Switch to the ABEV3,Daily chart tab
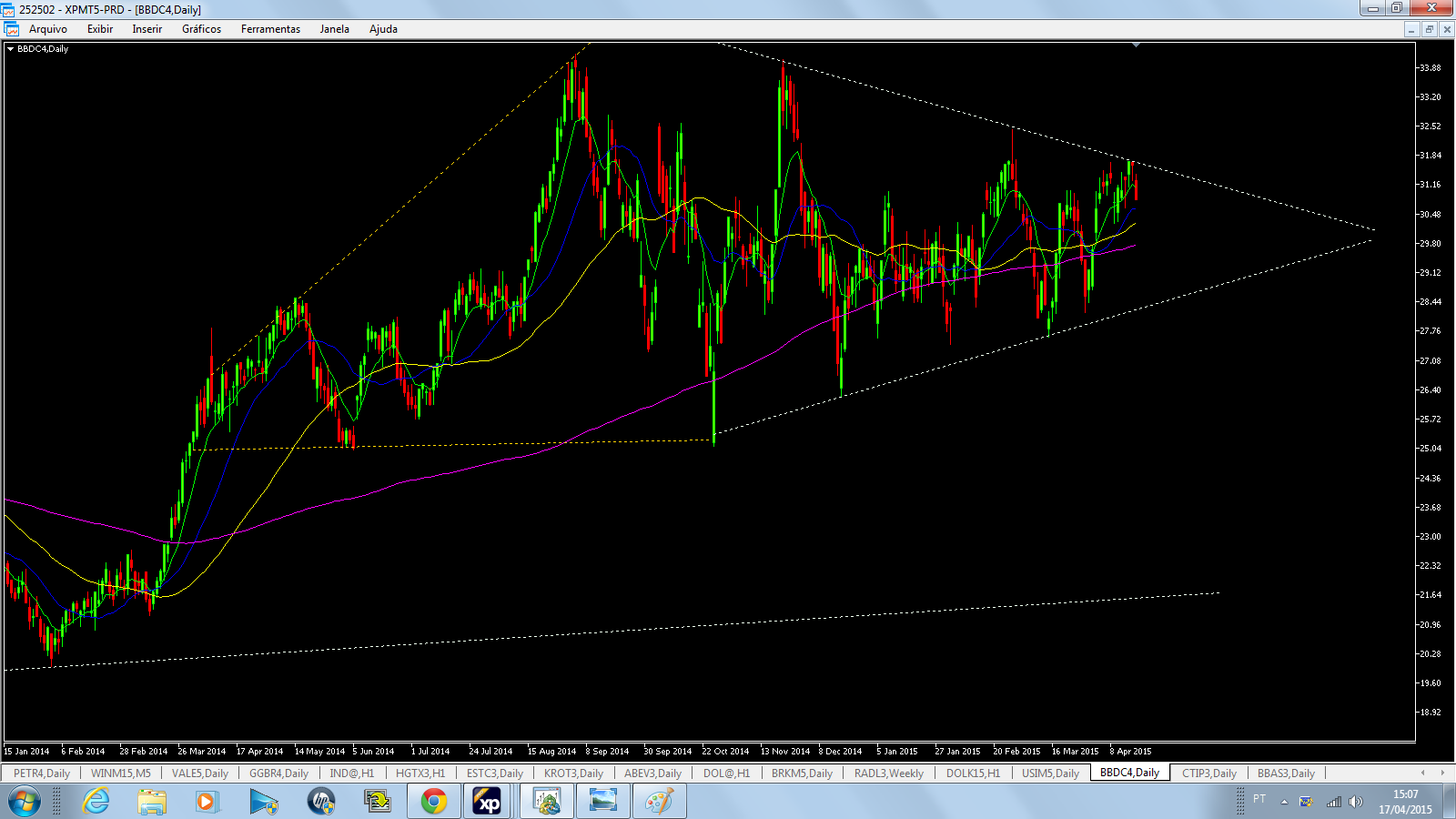 click(x=652, y=773)
